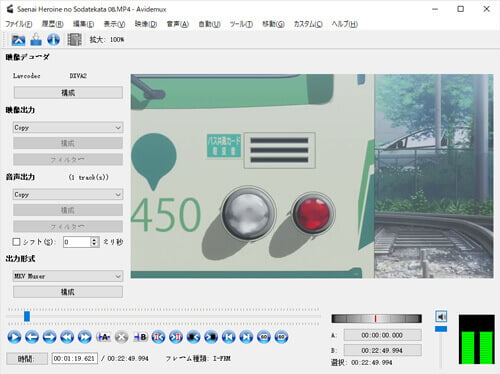Open the 音声(A) menu
Image resolution: width=500 pixels, height=374 pixels.
[x=178, y=24]
